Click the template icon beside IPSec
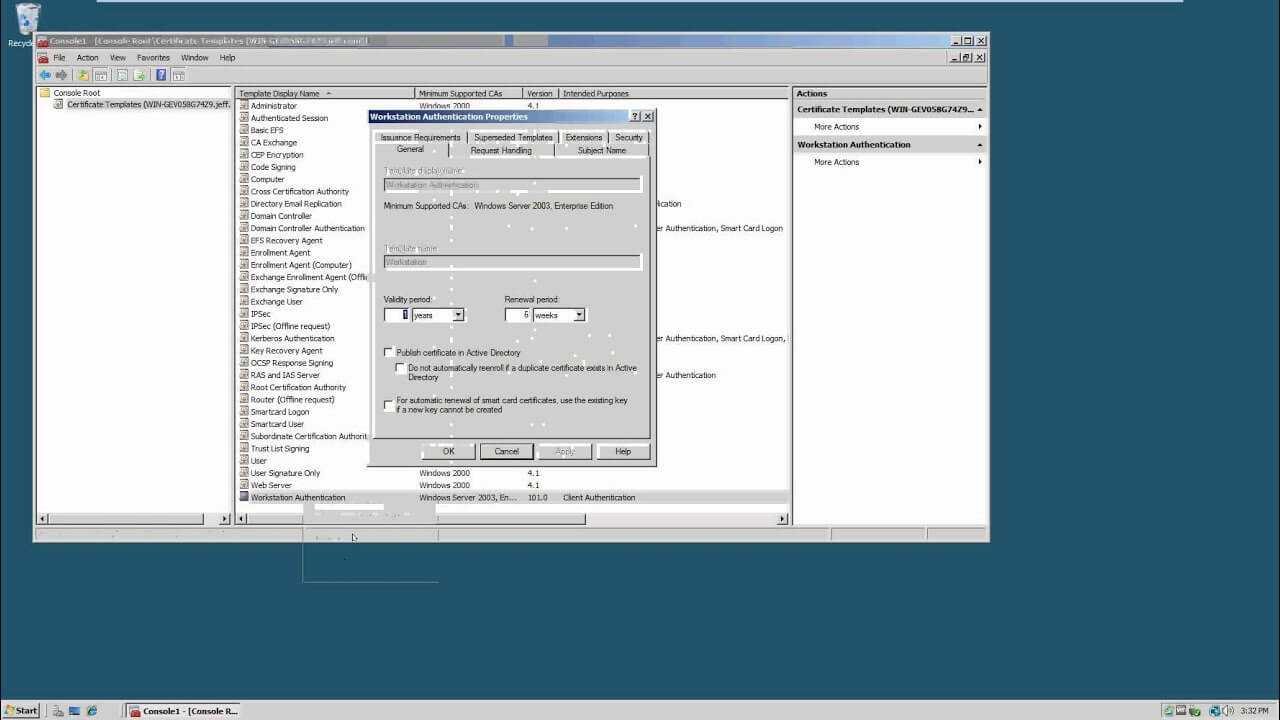Image resolution: width=1280 pixels, height=720 pixels. click(x=244, y=314)
